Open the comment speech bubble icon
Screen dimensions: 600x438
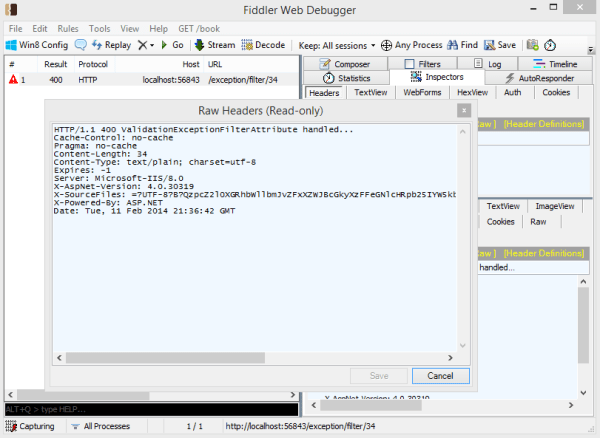click(x=80, y=45)
